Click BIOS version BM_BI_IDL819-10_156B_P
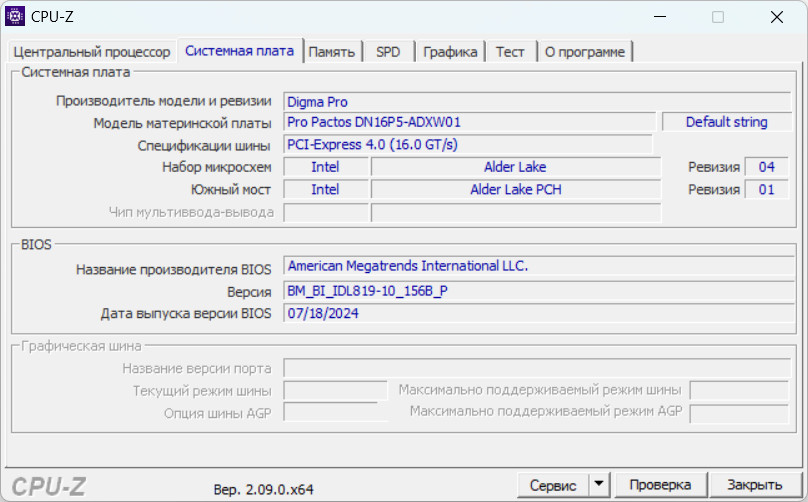 tap(539, 291)
